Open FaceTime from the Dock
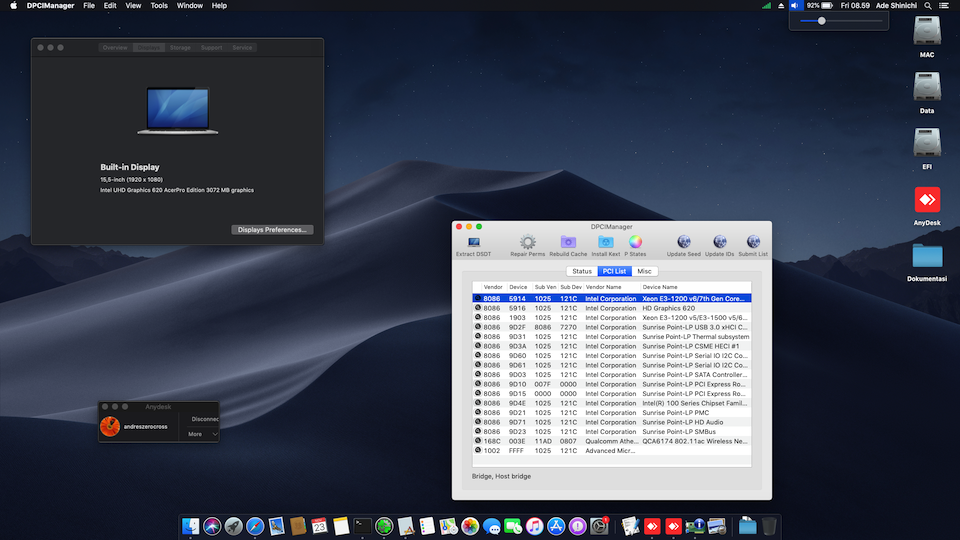Image resolution: width=960 pixels, height=540 pixels. point(513,526)
